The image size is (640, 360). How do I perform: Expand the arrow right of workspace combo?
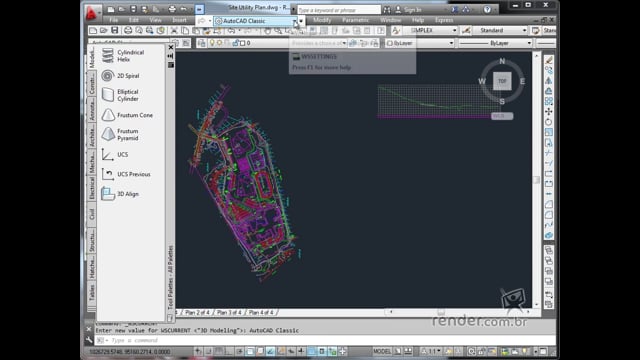coord(301,21)
